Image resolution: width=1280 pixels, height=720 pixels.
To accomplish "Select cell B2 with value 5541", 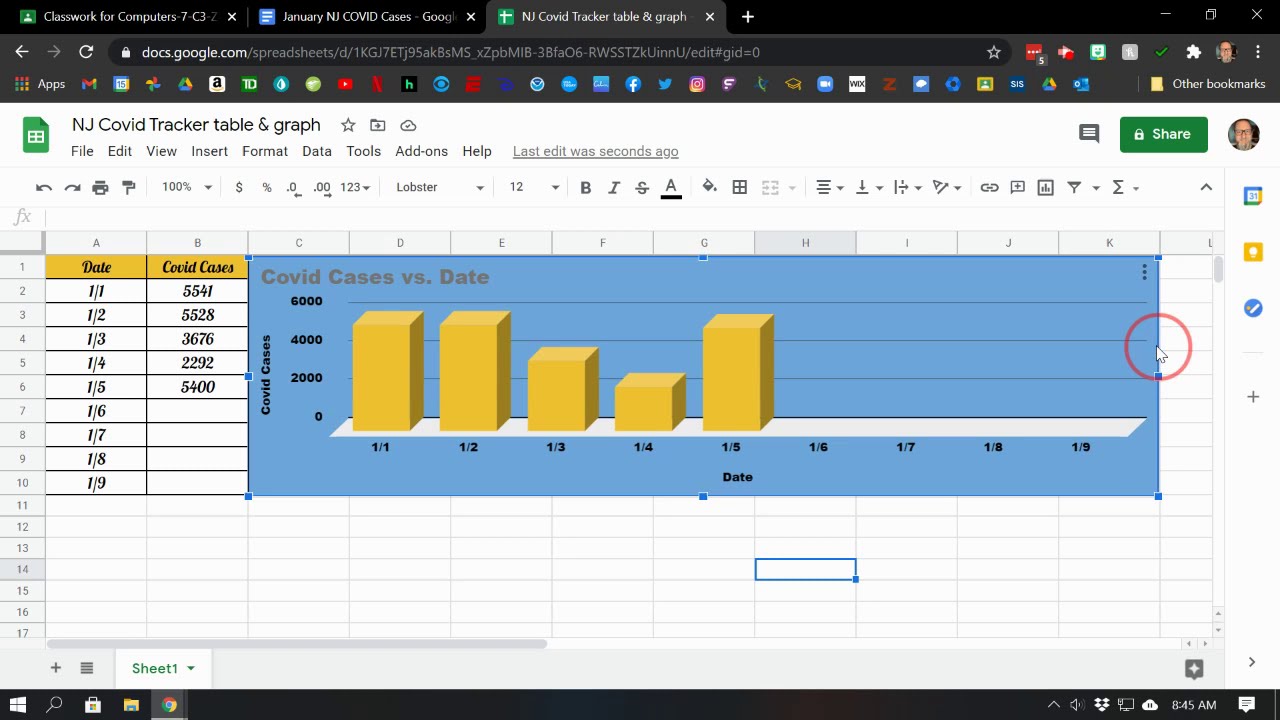I will [197, 291].
